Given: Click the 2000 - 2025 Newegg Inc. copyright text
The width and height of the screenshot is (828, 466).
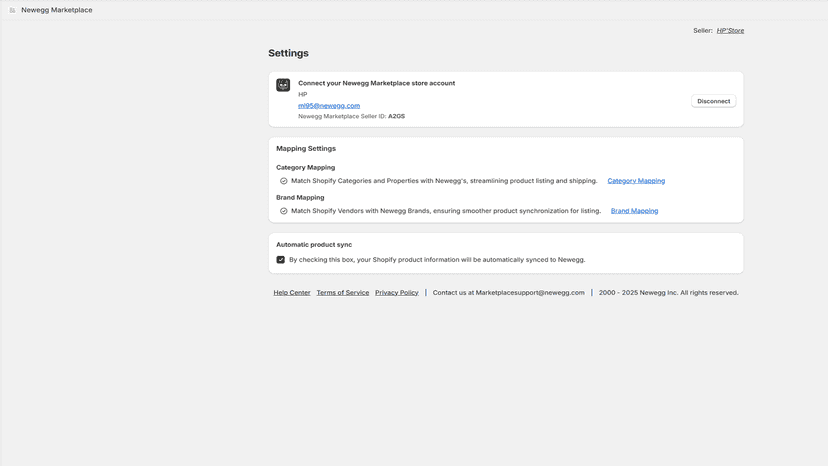Looking at the screenshot, I should click(x=669, y=293).
